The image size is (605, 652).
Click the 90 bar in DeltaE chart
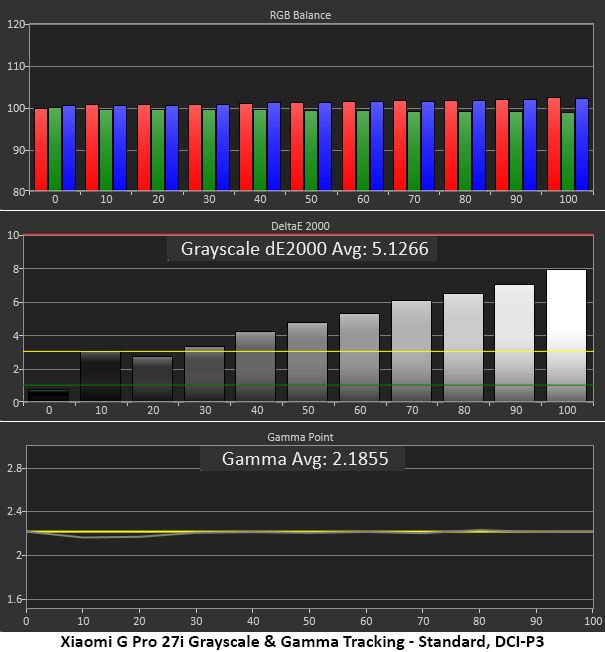514,343
